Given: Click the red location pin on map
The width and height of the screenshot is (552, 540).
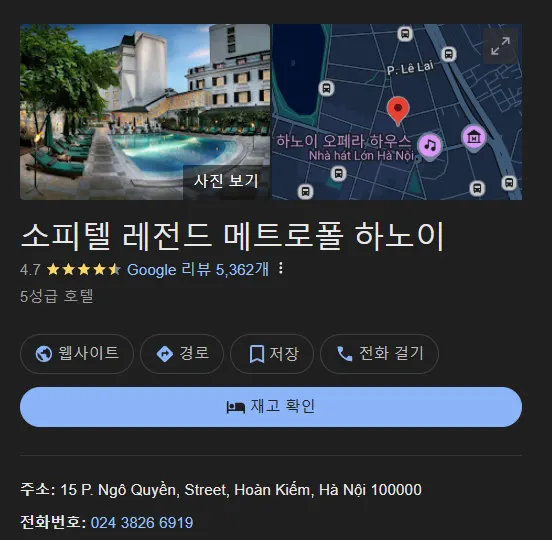Looking at the screenshot, I should click(x=398, y=111).
